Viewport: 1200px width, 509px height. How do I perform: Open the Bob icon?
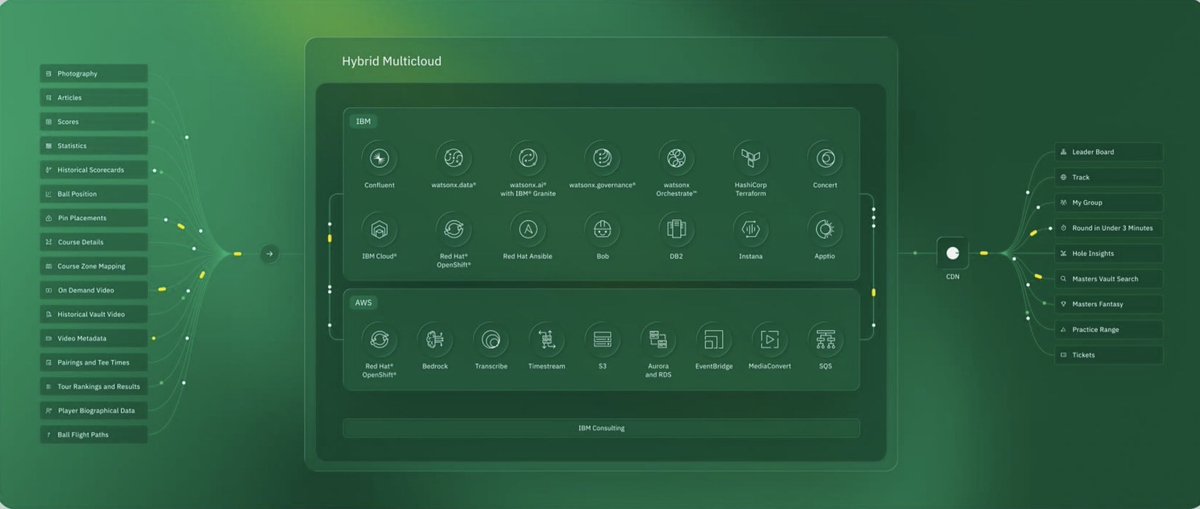(x=602, y=229)
